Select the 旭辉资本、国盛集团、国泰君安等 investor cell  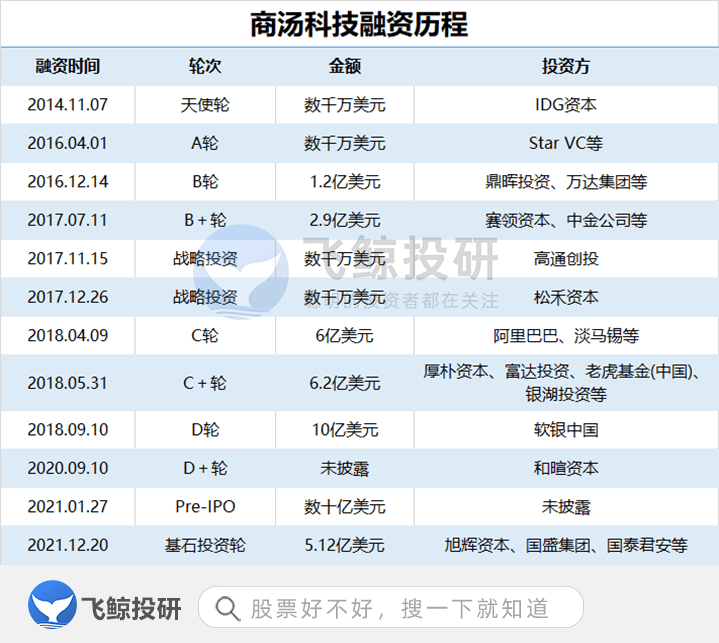tap(566, 546)
